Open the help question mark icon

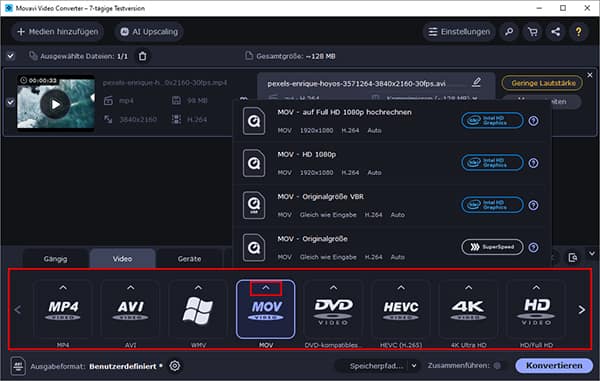tap(579, 32)
